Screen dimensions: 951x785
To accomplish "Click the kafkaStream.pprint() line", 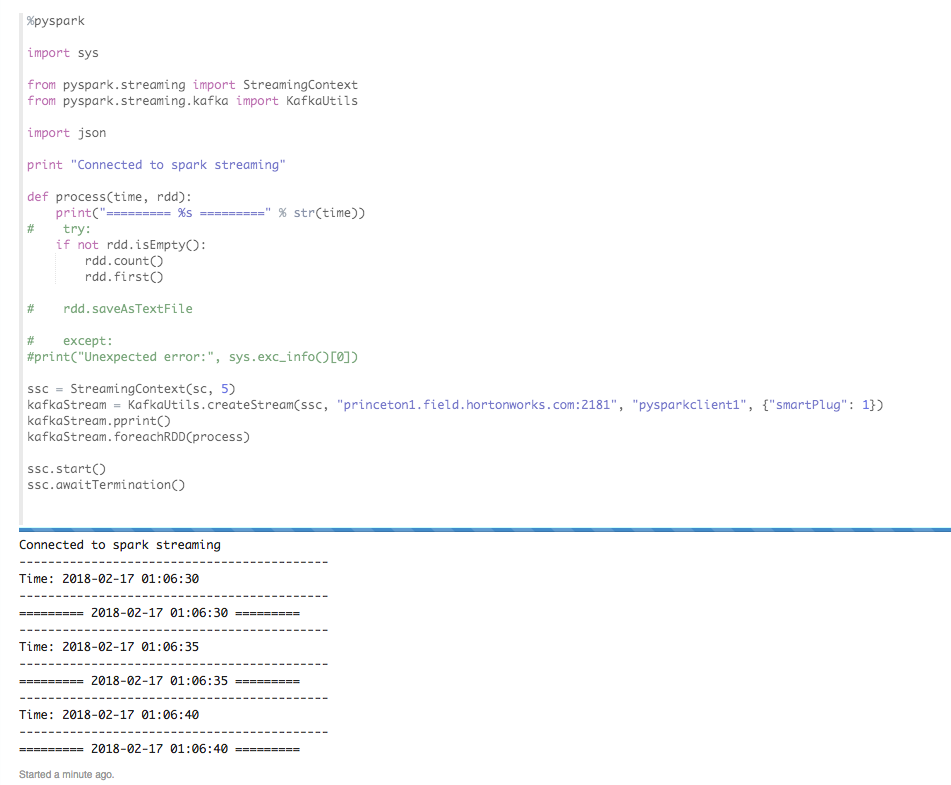I will point(95,420).
